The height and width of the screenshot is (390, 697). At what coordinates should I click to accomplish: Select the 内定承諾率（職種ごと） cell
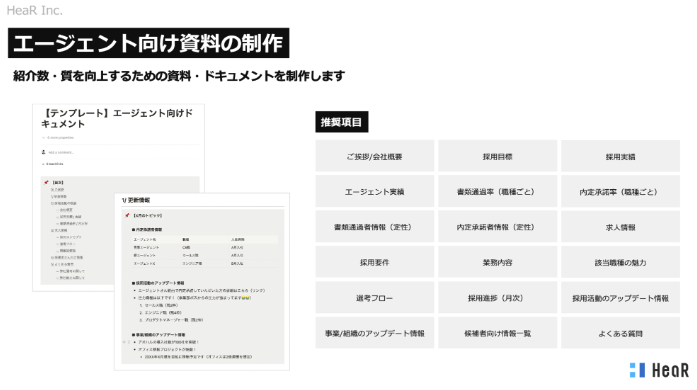tap(621, 191)
